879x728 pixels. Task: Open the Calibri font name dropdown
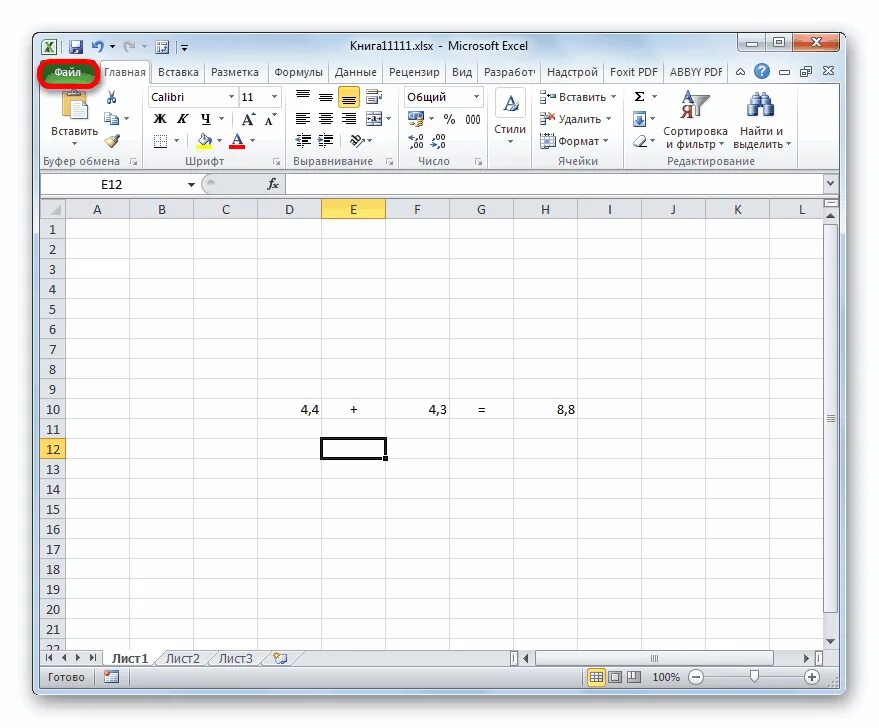point(231,97)
